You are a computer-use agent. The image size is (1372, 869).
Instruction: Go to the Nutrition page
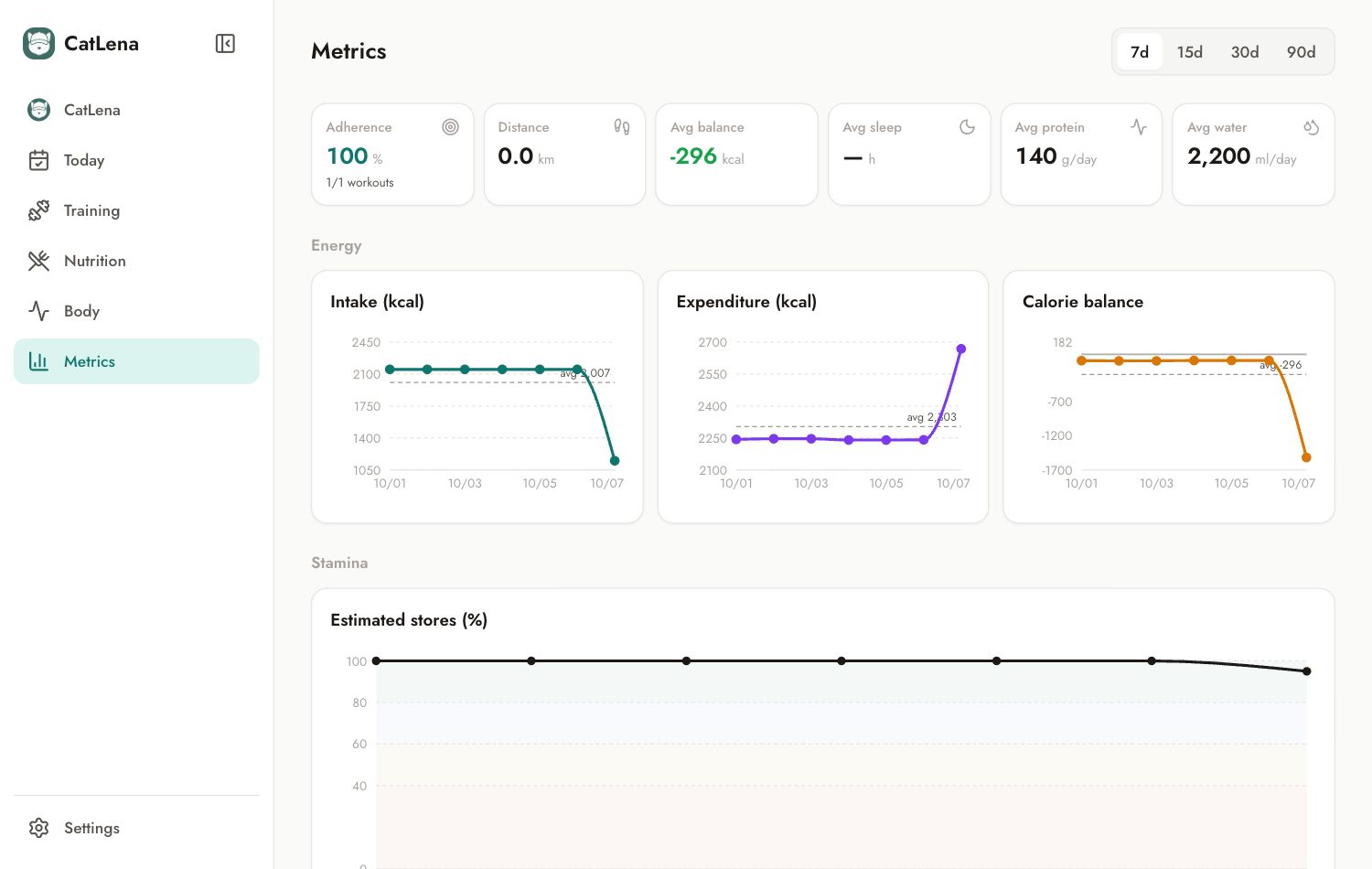point(136,261)
